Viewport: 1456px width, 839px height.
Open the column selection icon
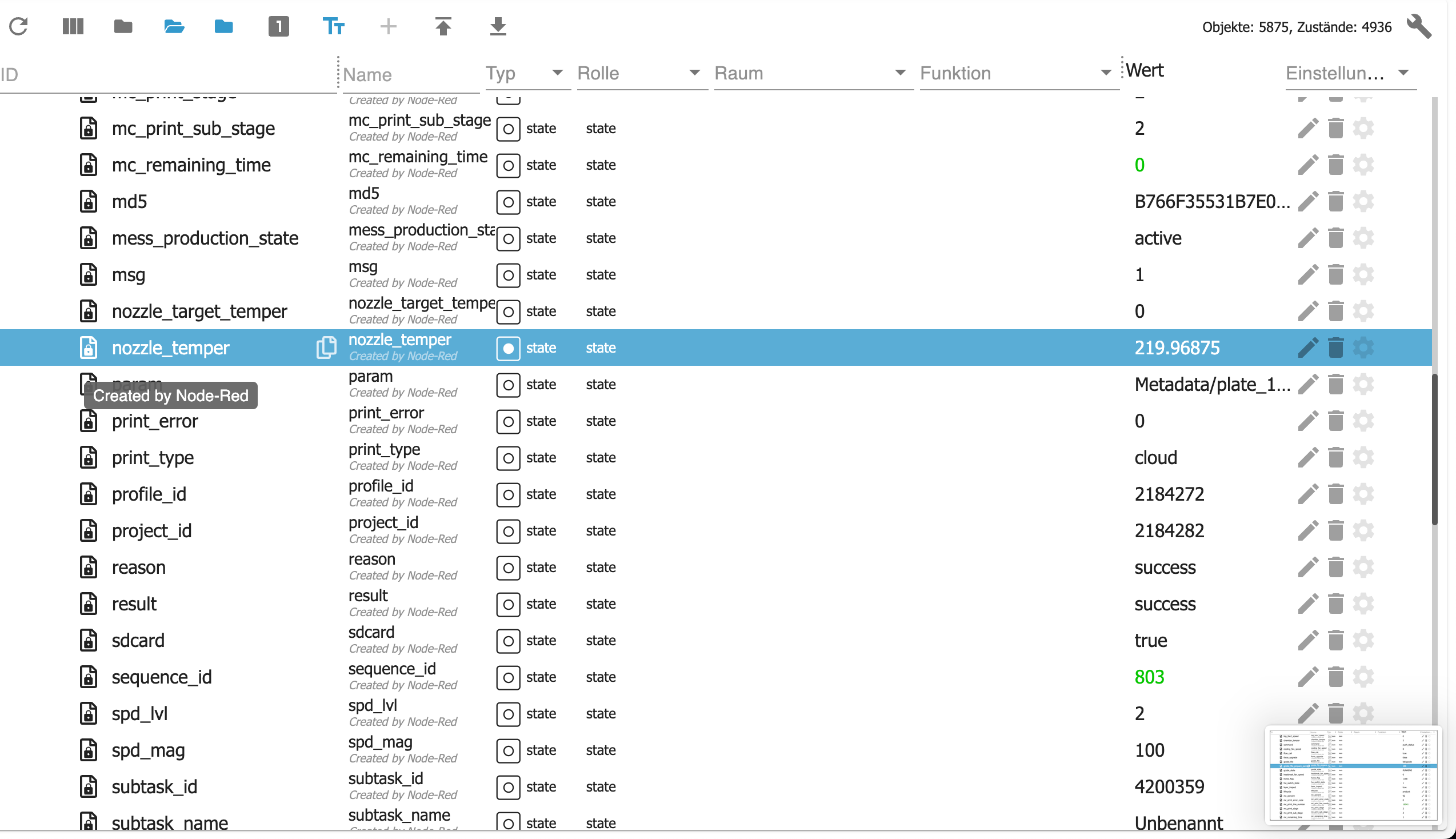(73, 26)
